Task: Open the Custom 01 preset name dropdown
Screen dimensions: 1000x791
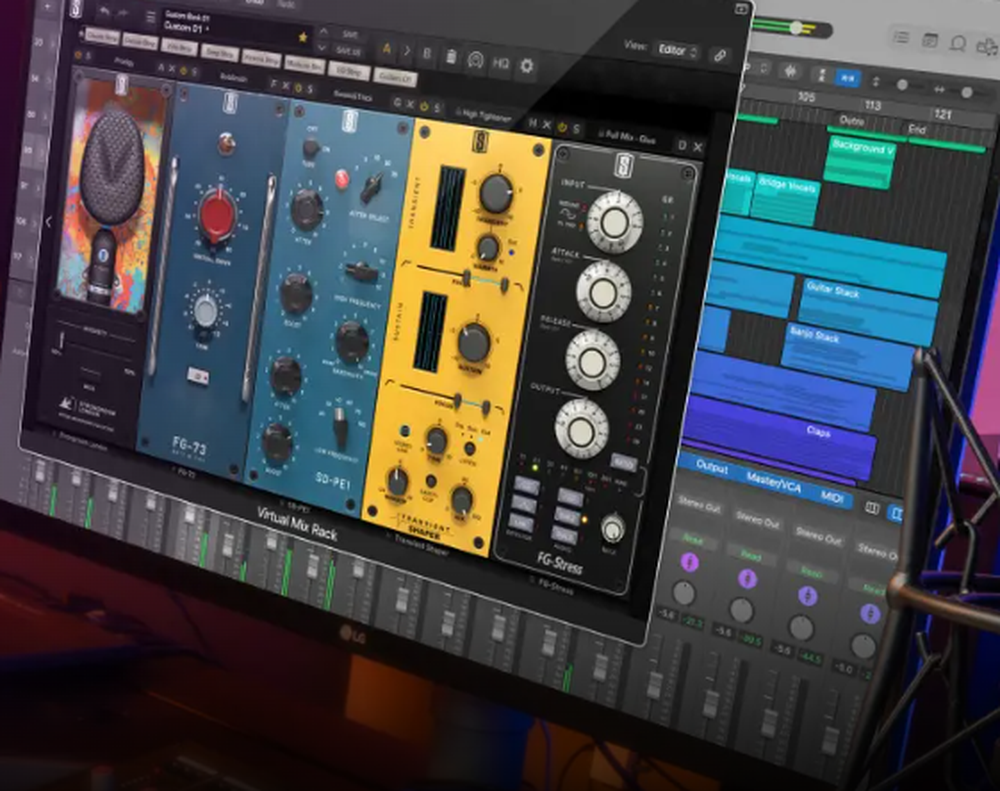Action: click(187, 27)
